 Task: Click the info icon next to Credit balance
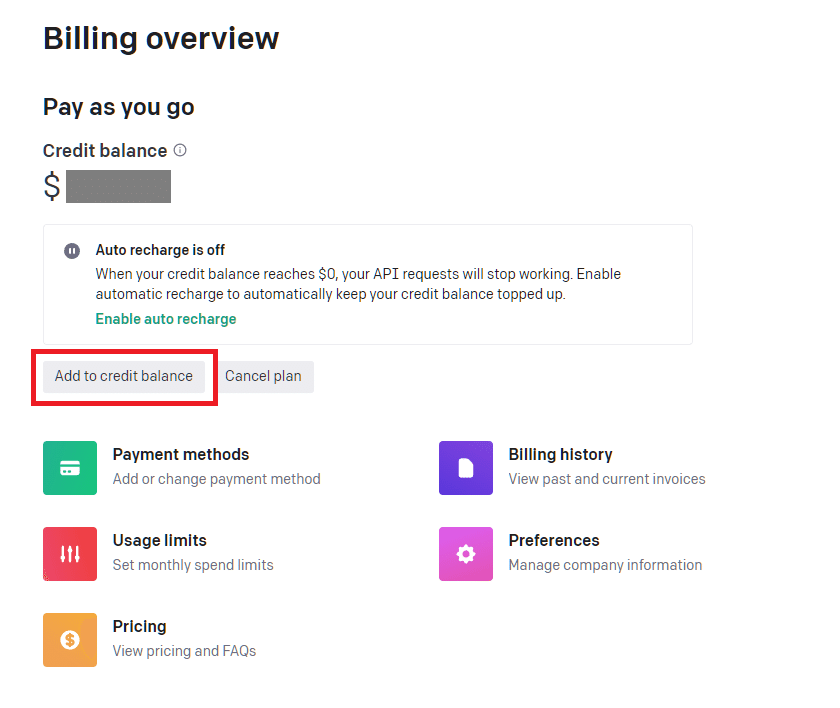(x=179, y=150)
